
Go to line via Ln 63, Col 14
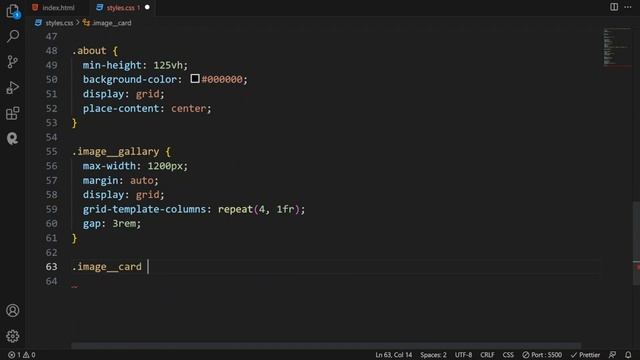(393, 355)
